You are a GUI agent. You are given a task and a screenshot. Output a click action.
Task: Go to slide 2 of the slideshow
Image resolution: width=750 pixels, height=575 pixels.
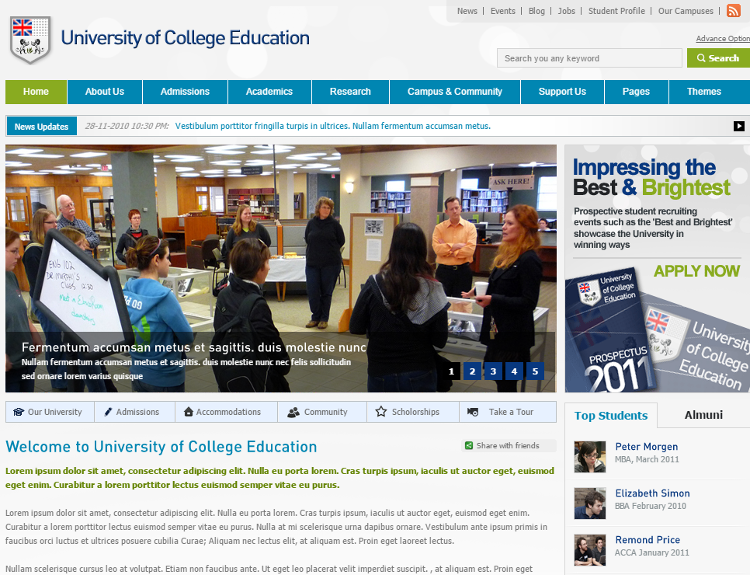pos(472,371)
